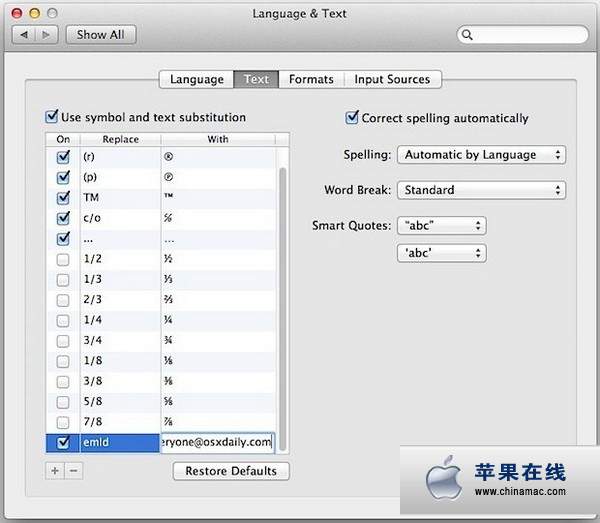Screen dimensions: 600x523
Task: Disable Correct spelling automatically checkbox
Action: [x=352, y=118]
